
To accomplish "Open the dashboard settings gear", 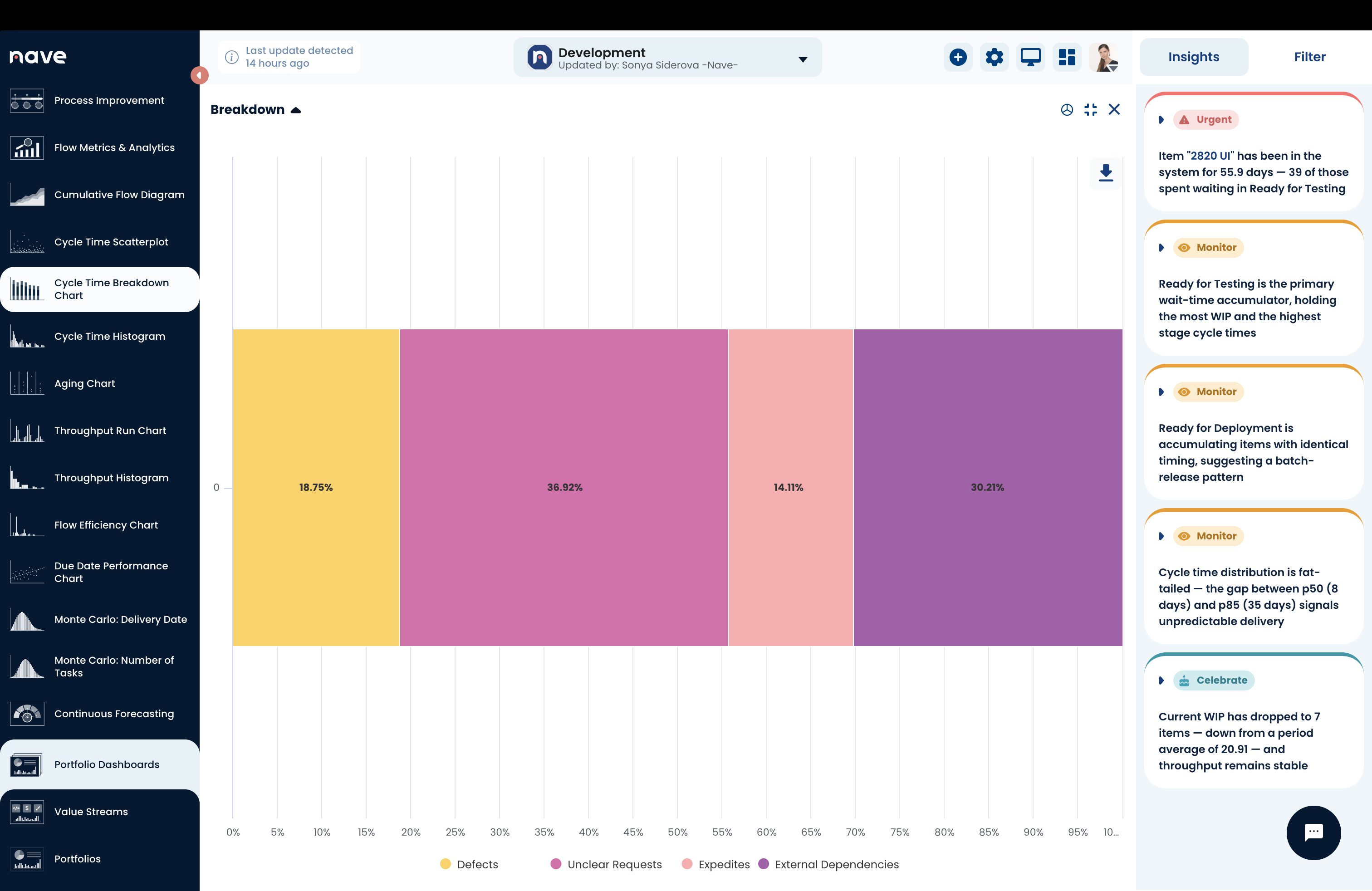I will pyautogui.click(x=994, y=58).
